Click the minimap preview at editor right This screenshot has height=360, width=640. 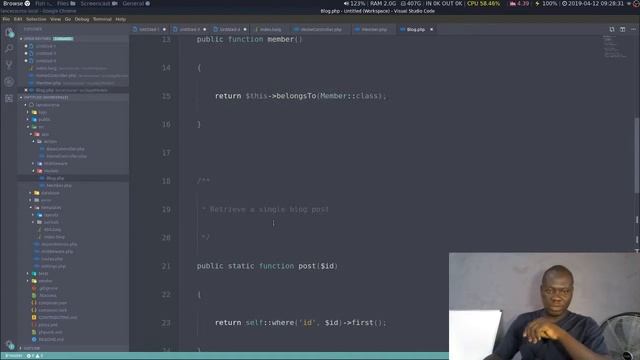[x=616, y=47]
